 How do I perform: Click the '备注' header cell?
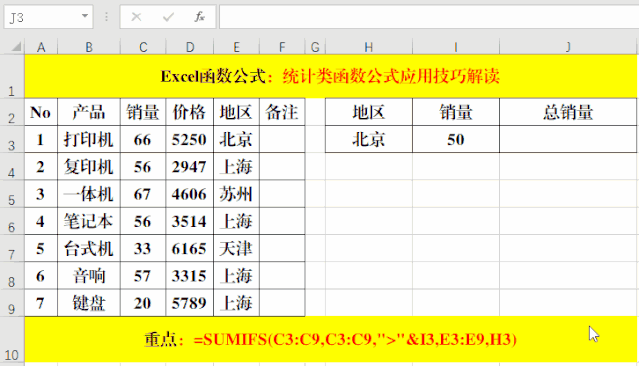(x=282, y=112)
